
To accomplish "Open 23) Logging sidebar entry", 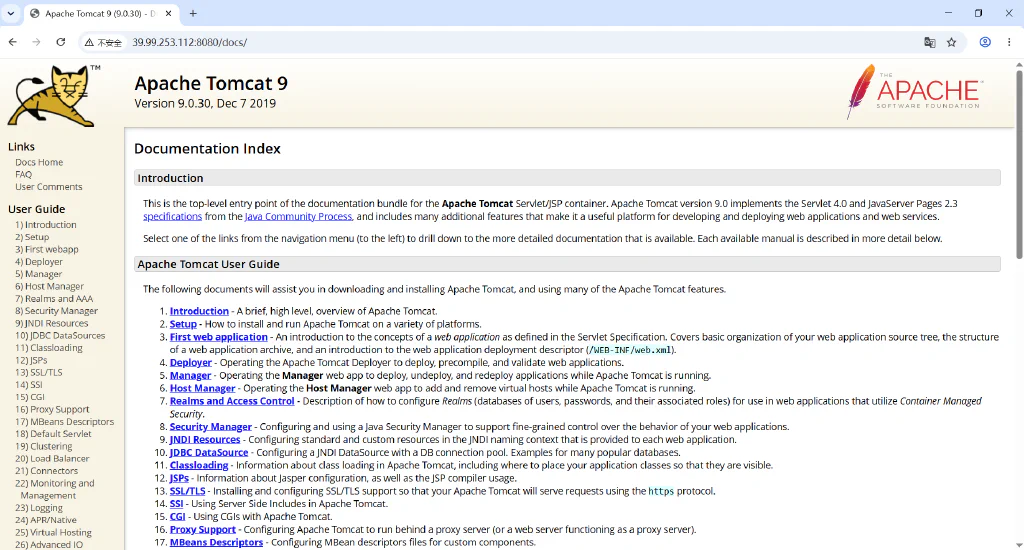I will tap(39, 508).
